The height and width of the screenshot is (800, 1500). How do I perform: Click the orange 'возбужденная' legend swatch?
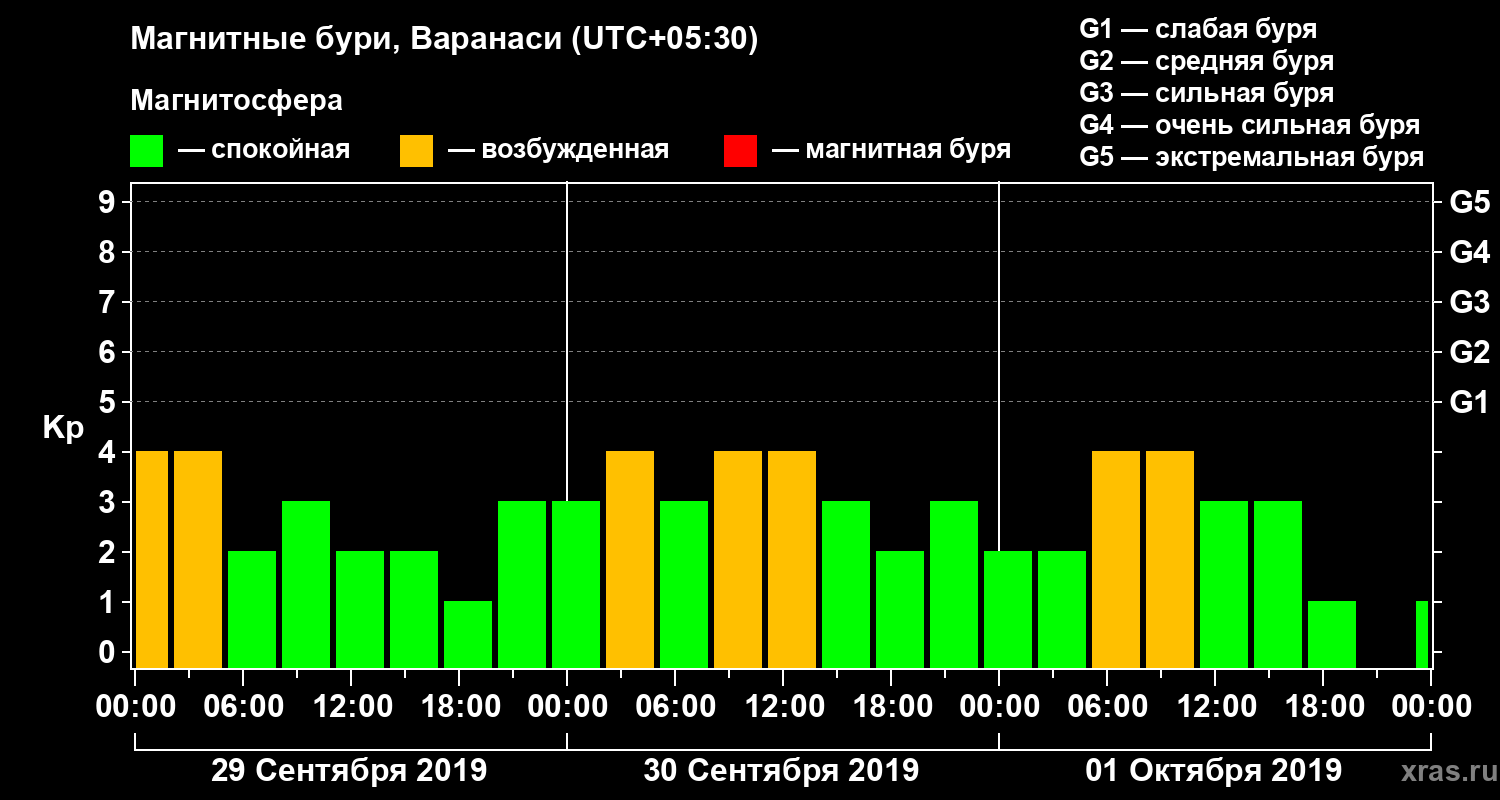click(x=417, y=151)
